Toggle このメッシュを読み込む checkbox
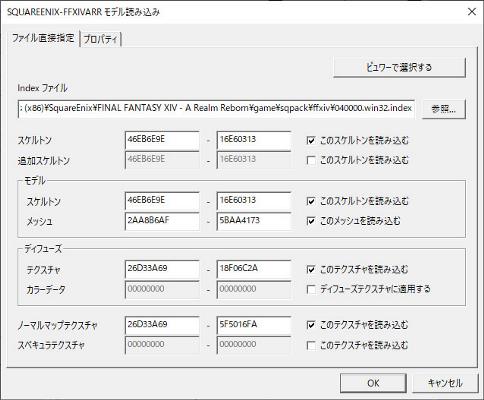Viewport: 484px width, 400px height. pyautogui.click(x=311, y=221)
